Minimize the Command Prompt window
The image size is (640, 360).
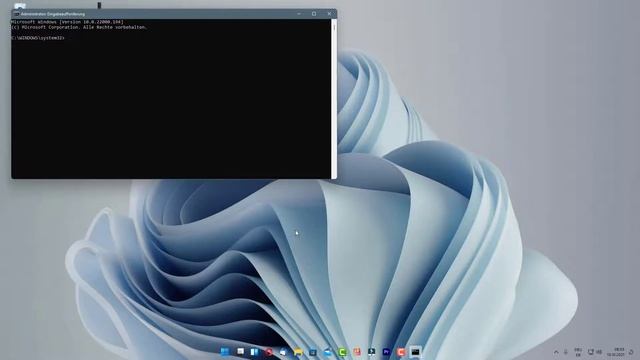pyautogui.click(x=299, y=13)
